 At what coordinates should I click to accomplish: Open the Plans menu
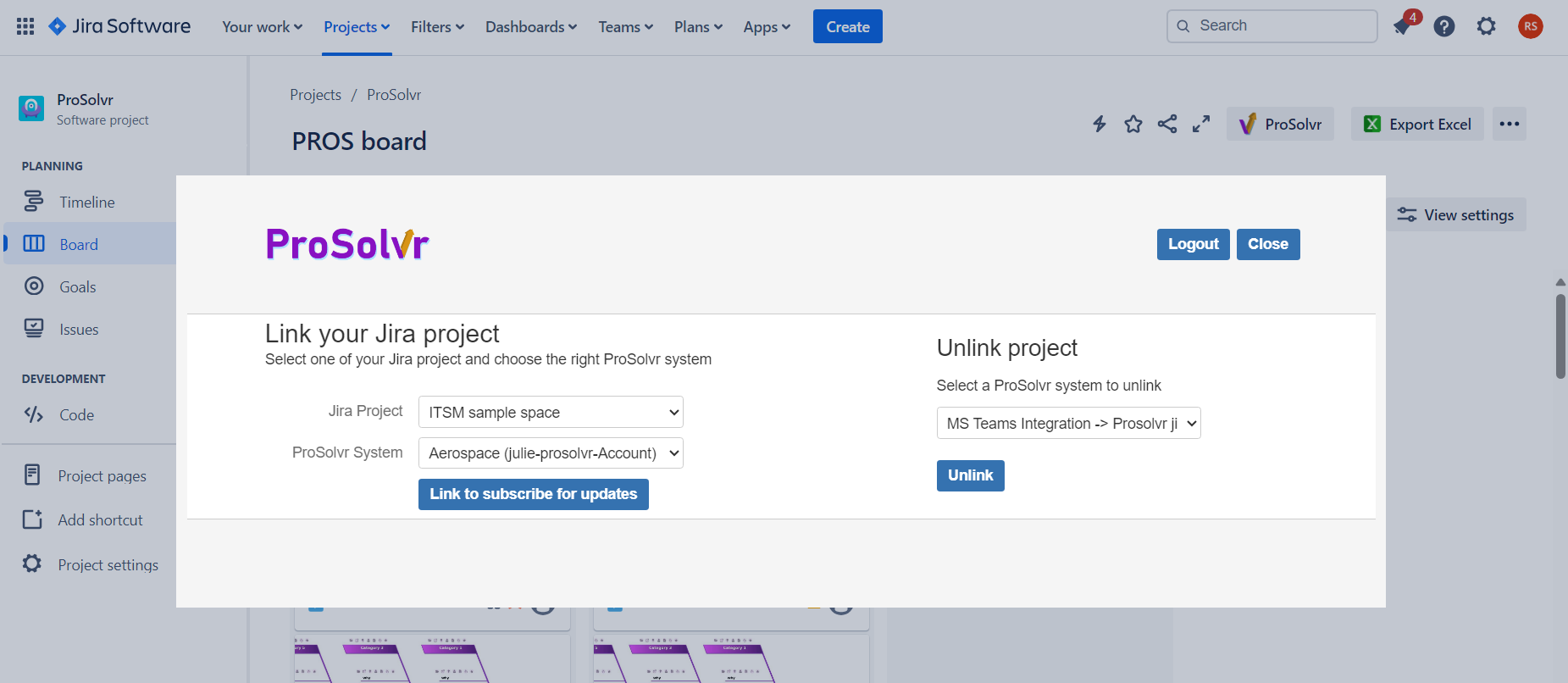tap(698, 27)
